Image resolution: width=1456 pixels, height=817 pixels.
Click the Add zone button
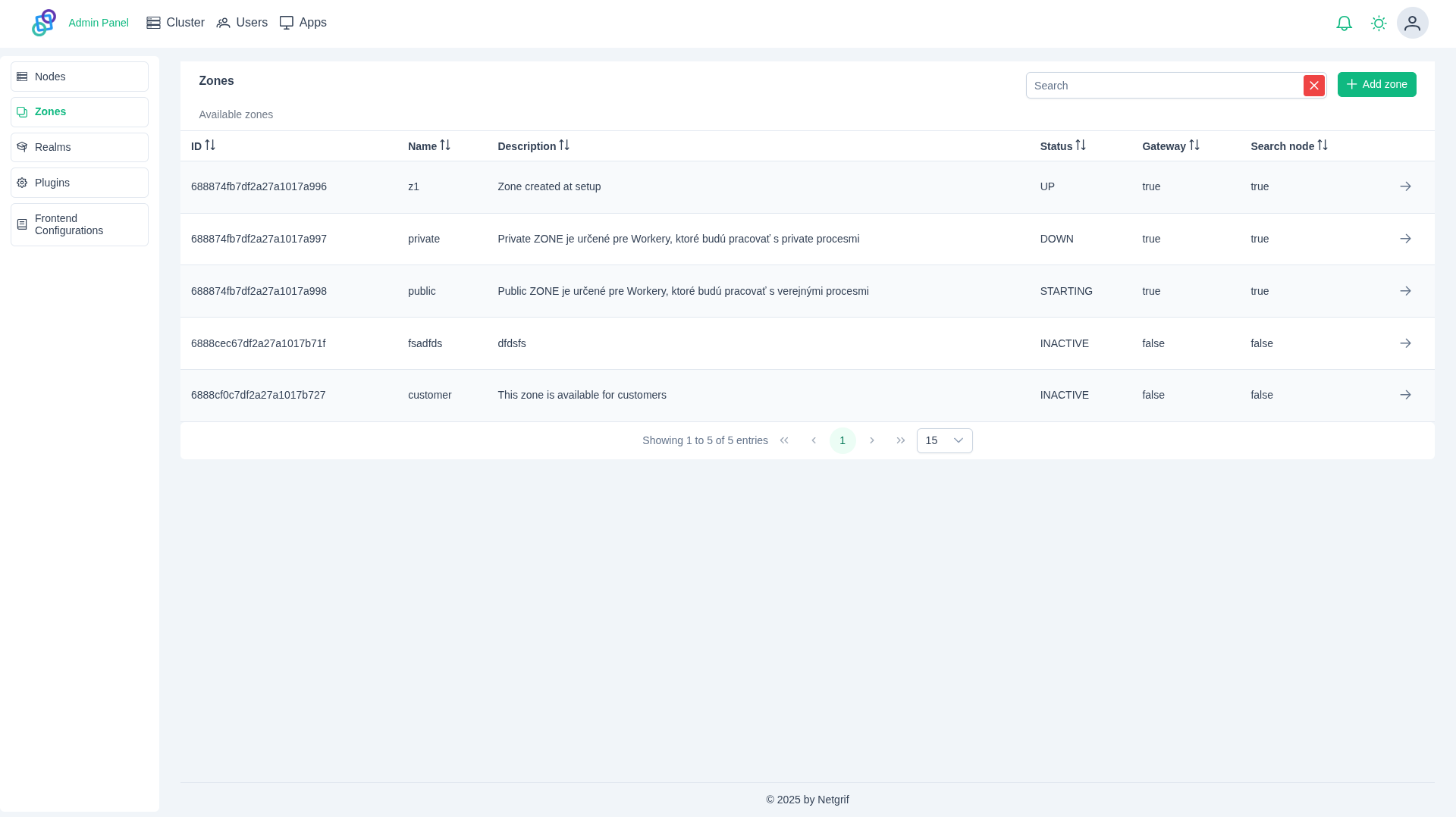(1376, 84)
